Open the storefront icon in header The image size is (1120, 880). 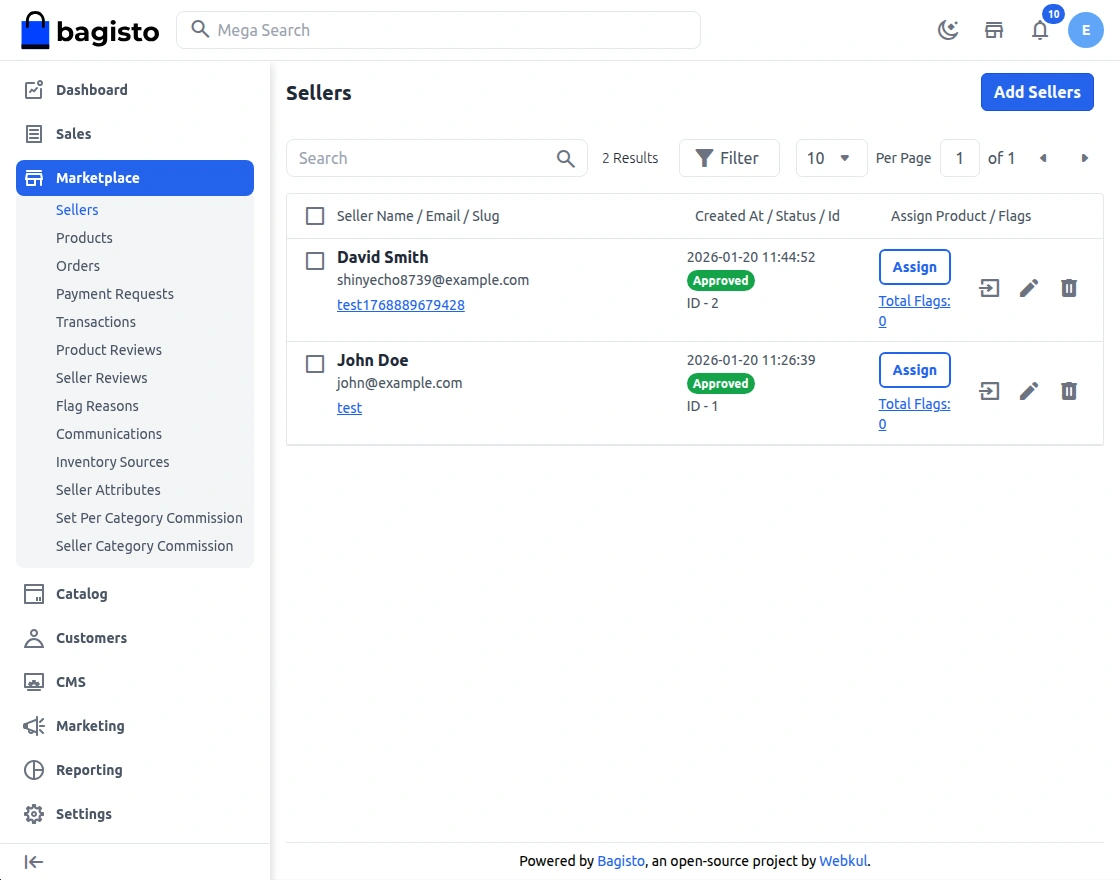tap(994, 30)
